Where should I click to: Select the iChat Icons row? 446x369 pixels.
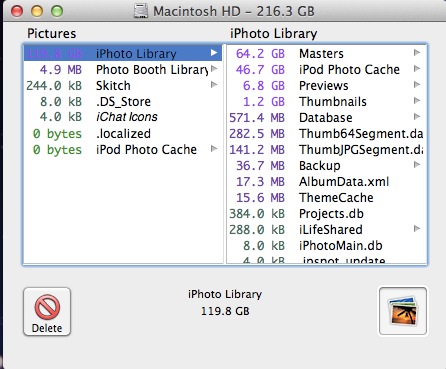pos(123,117)
